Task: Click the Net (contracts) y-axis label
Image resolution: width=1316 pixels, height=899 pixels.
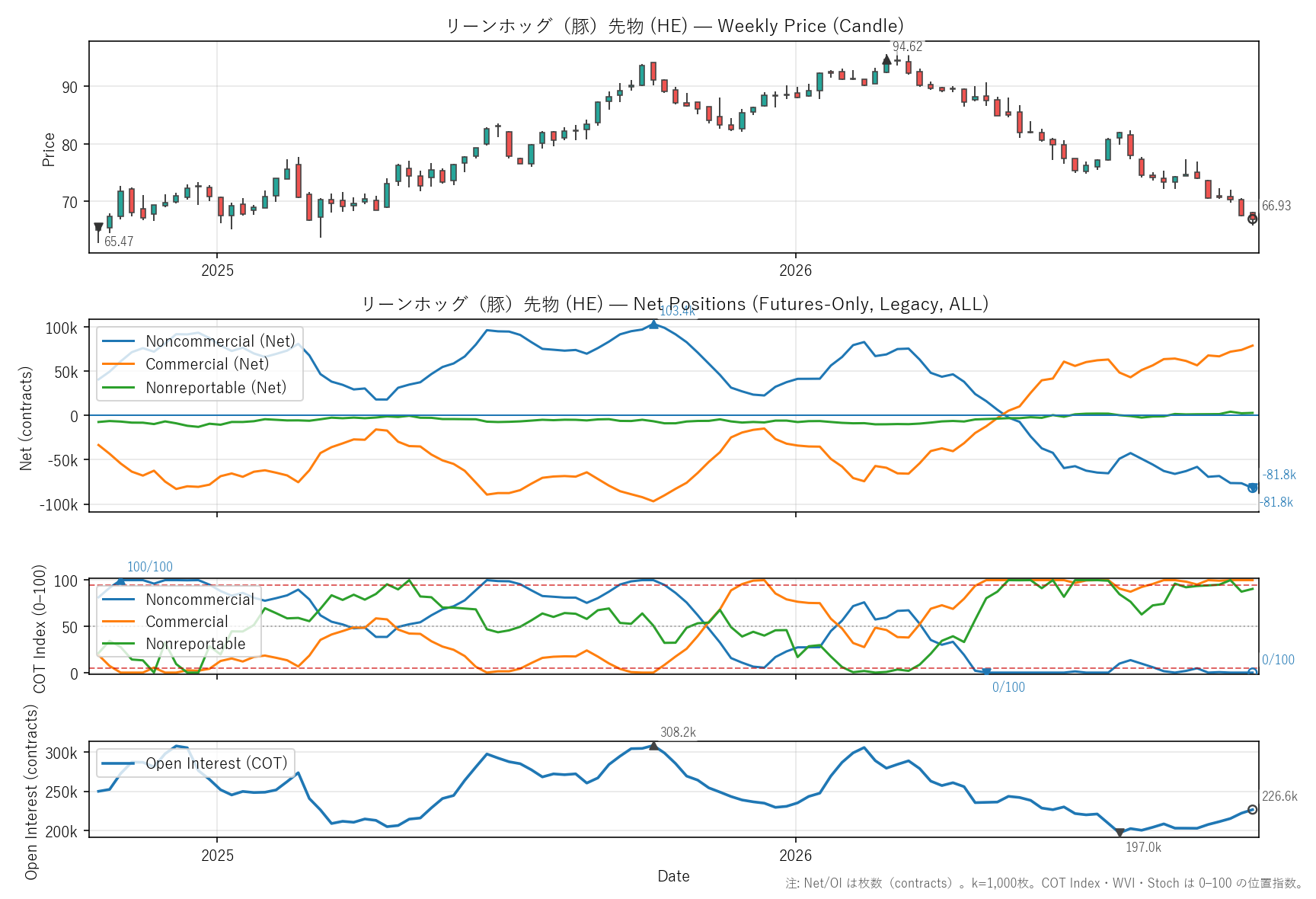Action: coord(26,418)
